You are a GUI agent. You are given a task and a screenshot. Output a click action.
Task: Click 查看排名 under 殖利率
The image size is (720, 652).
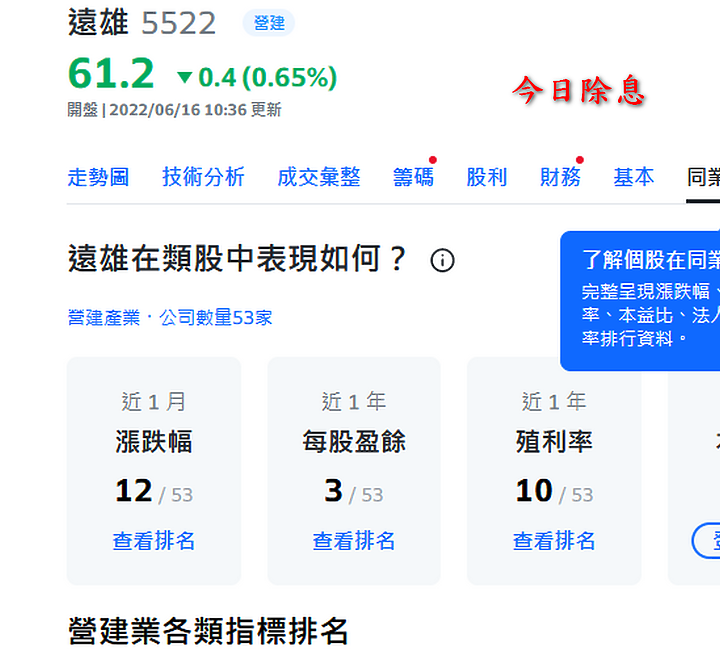(554, 540)
